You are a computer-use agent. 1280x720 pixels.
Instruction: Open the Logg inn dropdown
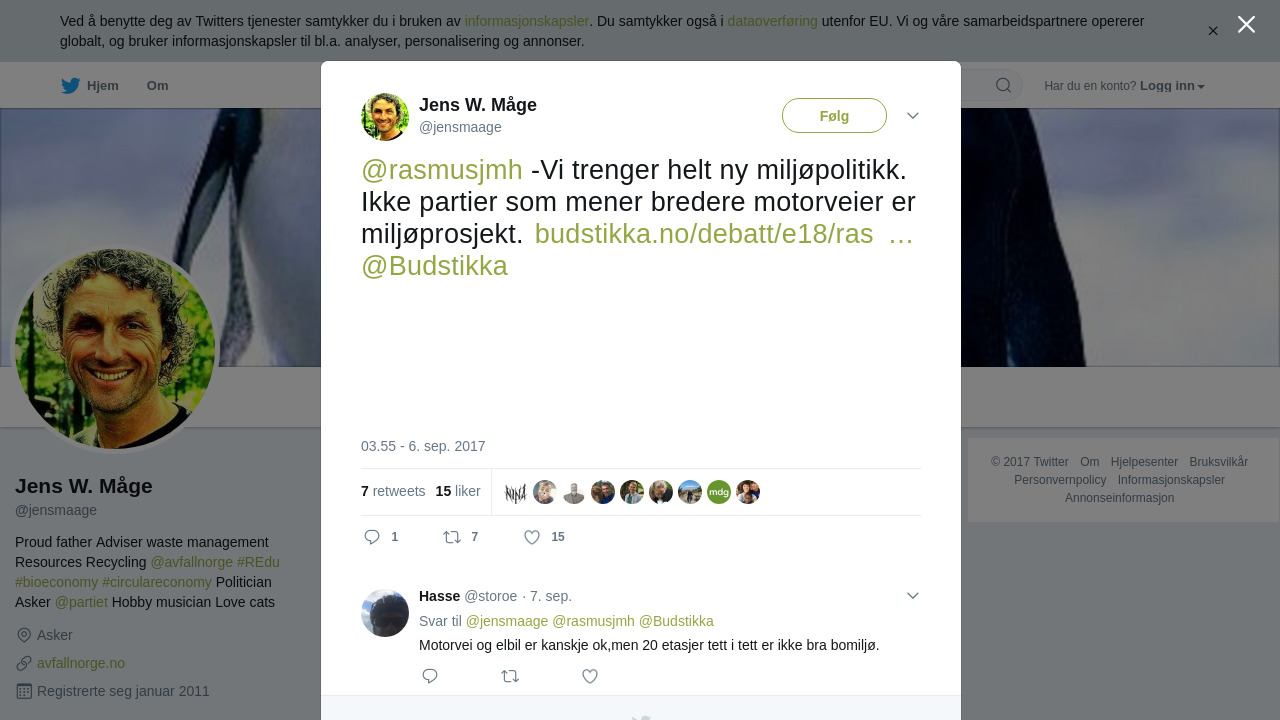coord(1172,86)
